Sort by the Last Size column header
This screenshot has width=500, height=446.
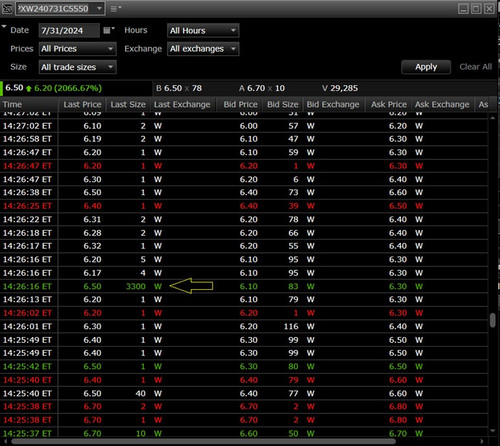pyautogui.click(x=128, y=104)
